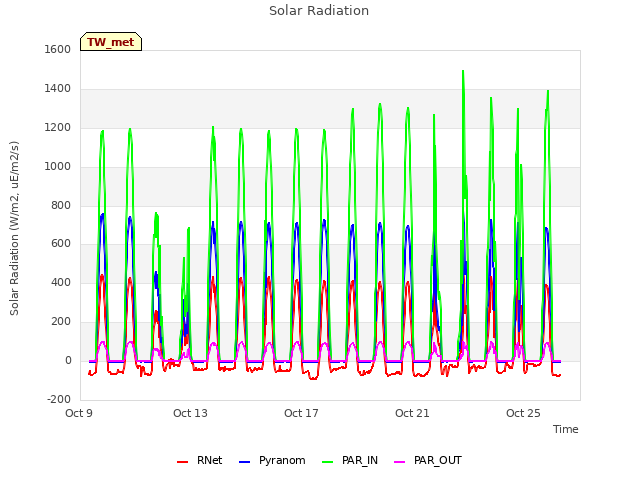This screenshot has height=480, width=640.
Task: Click the 400 y-axis tick label
Action: tap(61, 282)
